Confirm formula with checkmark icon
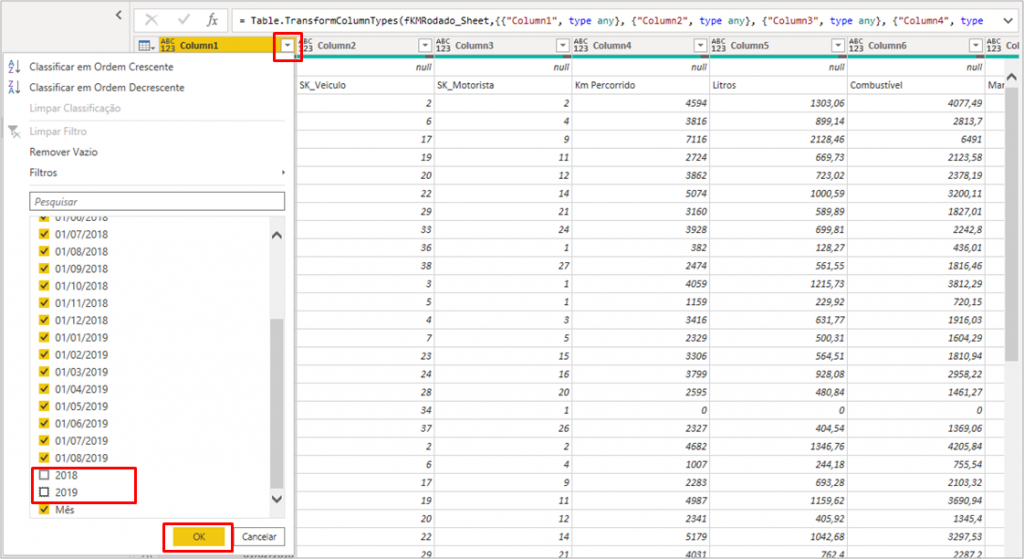The width and height of the screenshot is (1024, 559). [x=184, y=20]
